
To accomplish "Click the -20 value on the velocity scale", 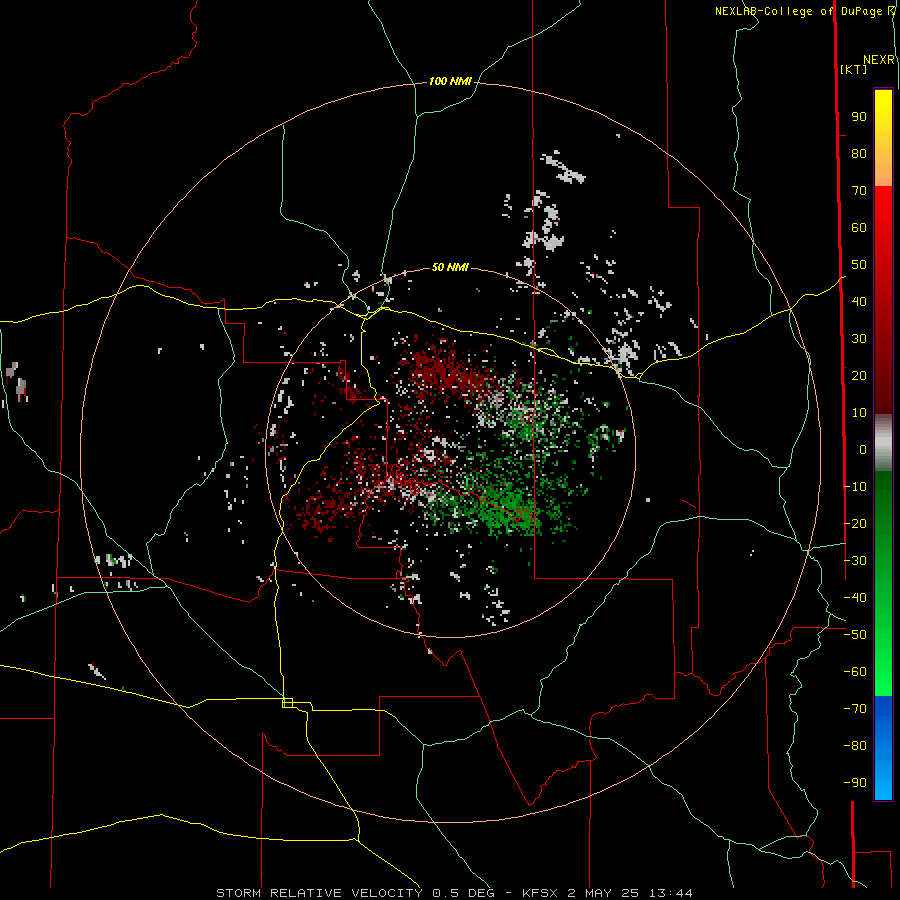I will point(855,524).
